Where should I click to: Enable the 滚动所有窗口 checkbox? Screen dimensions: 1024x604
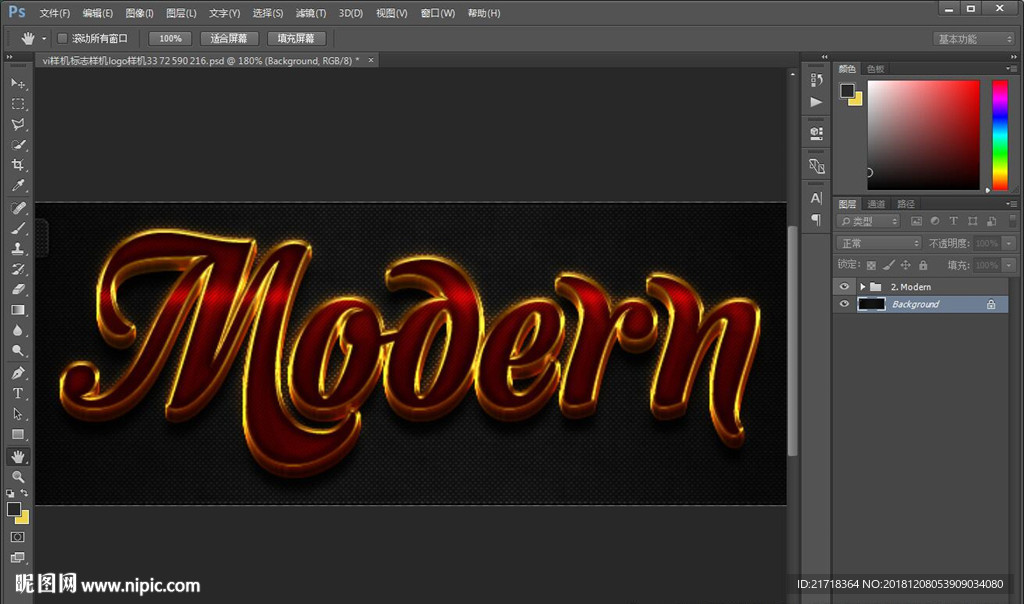pyautogui.click(x=62, y=38)
